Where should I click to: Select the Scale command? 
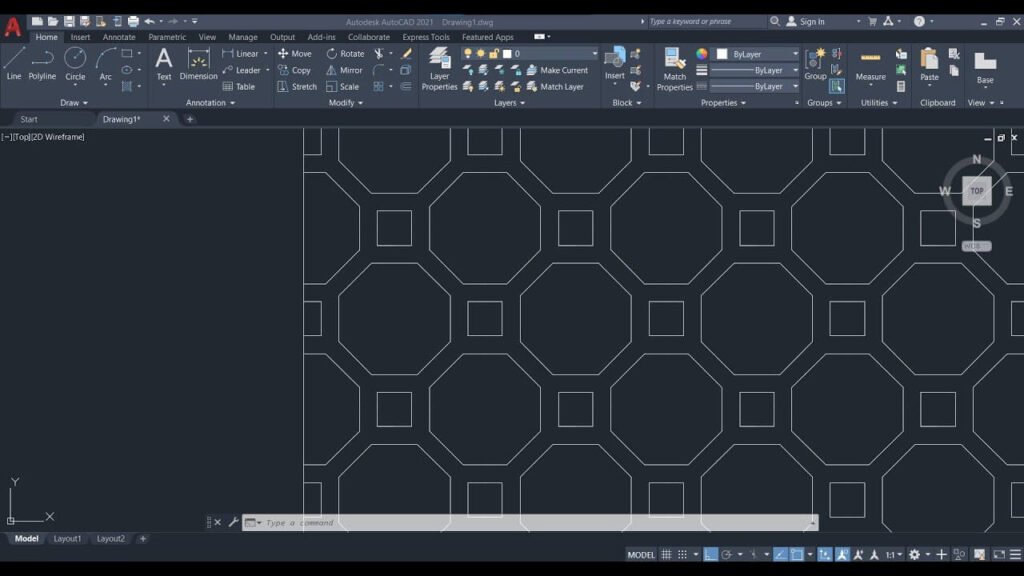[343, 86]
